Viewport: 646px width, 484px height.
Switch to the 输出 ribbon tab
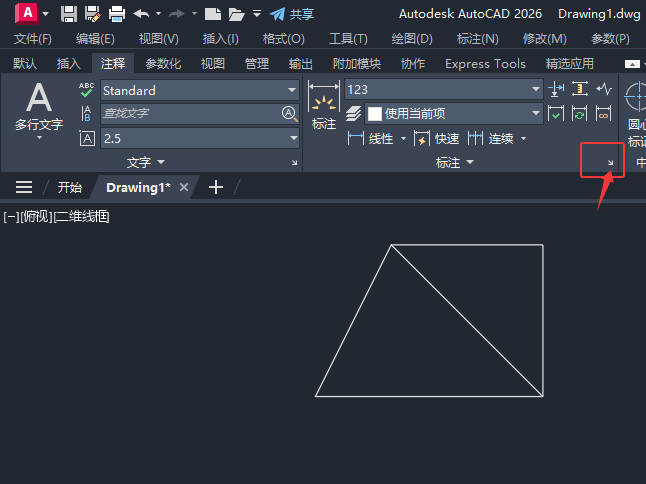tap(301, 64)
